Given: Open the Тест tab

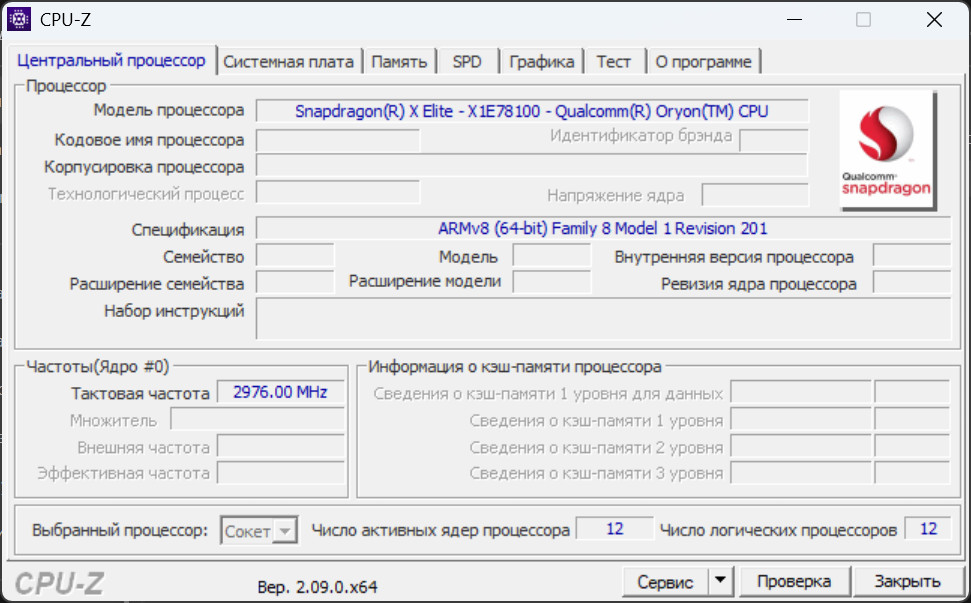Looking at the screenshot, I should [614, 62].
